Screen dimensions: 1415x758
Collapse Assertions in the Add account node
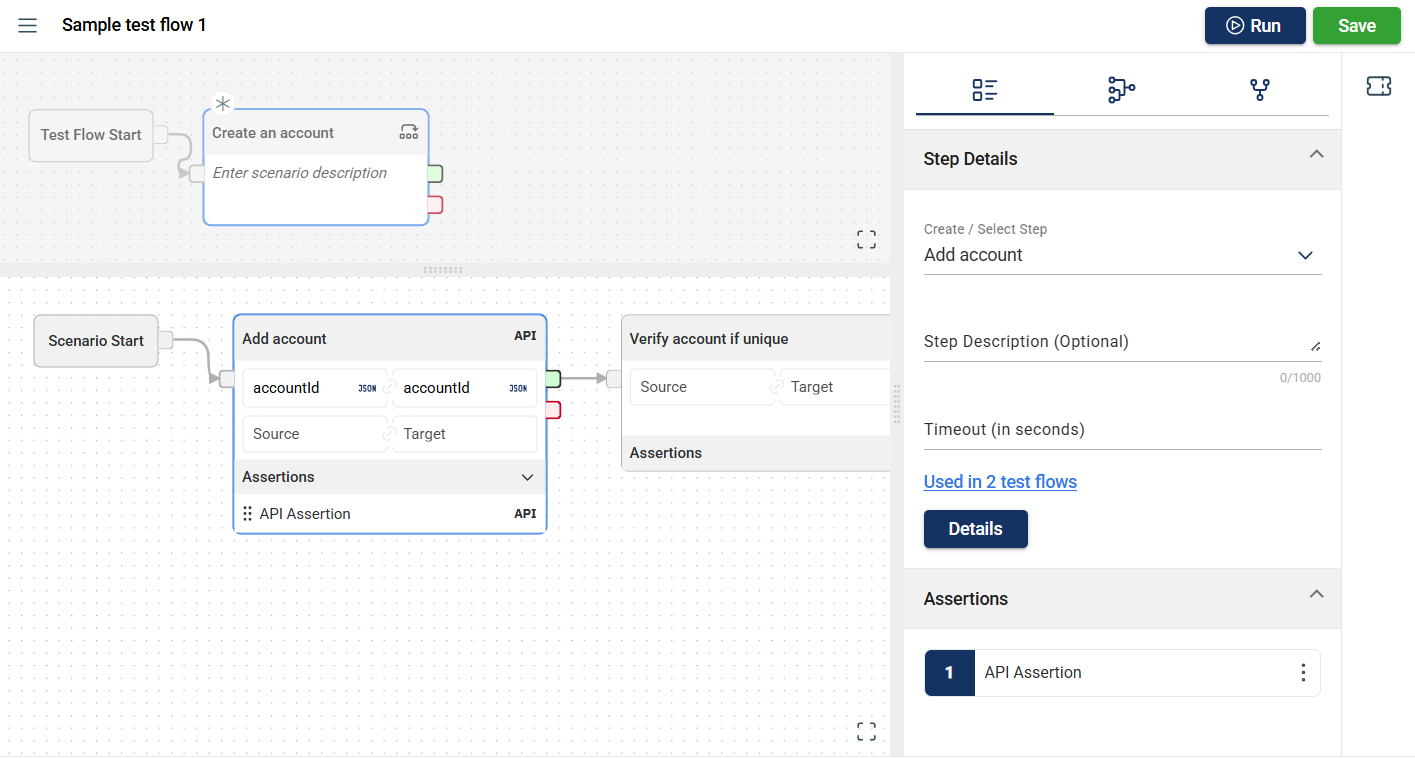coord(527,477)
